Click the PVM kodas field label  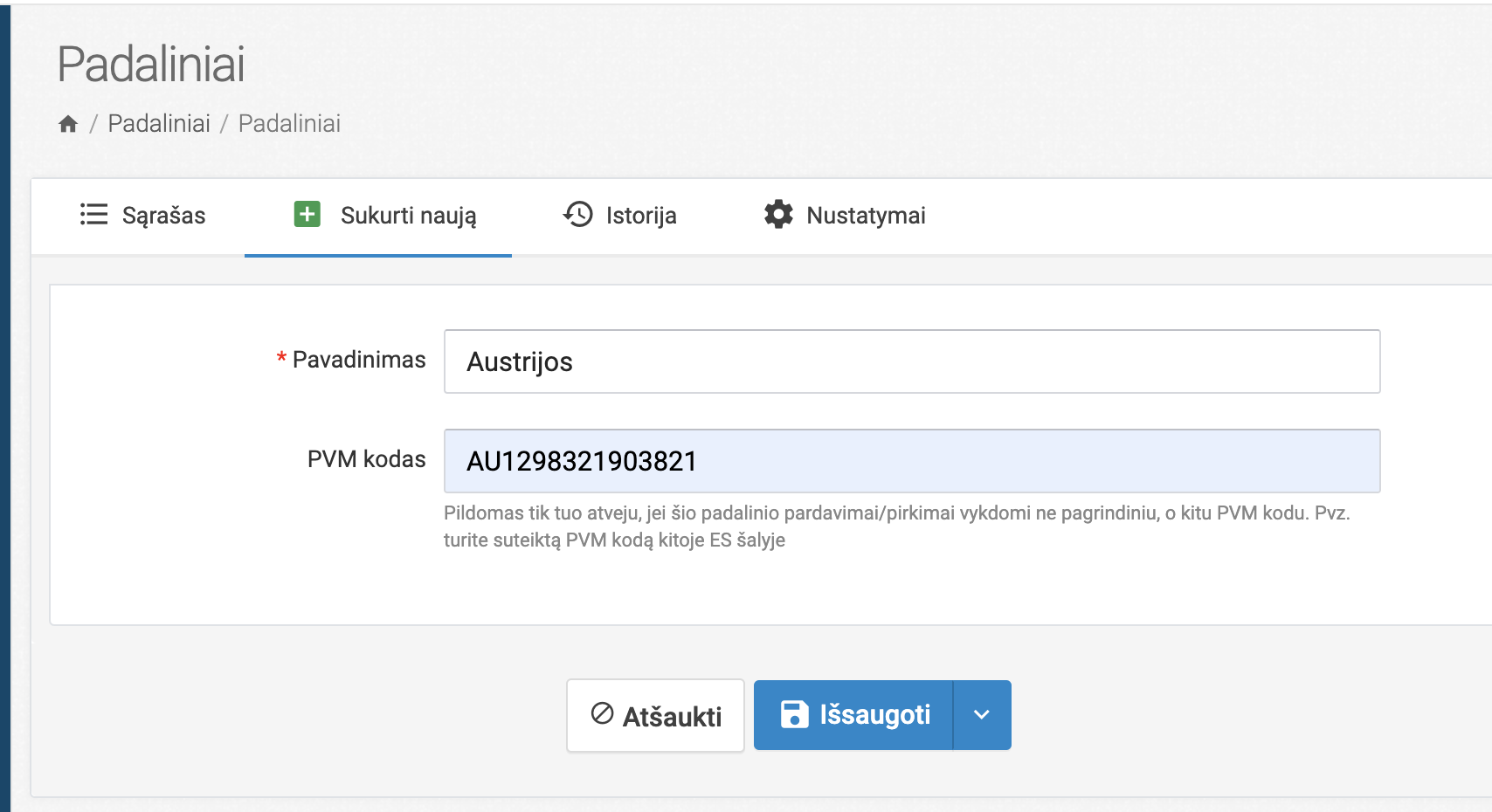click(x=366, y=459)
